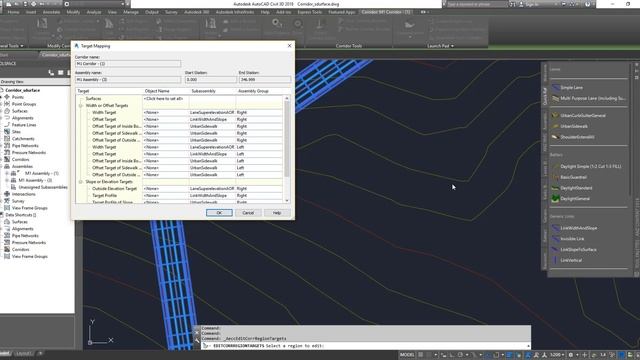Click the Unassigned Subassemblies icon

(13, 187)
